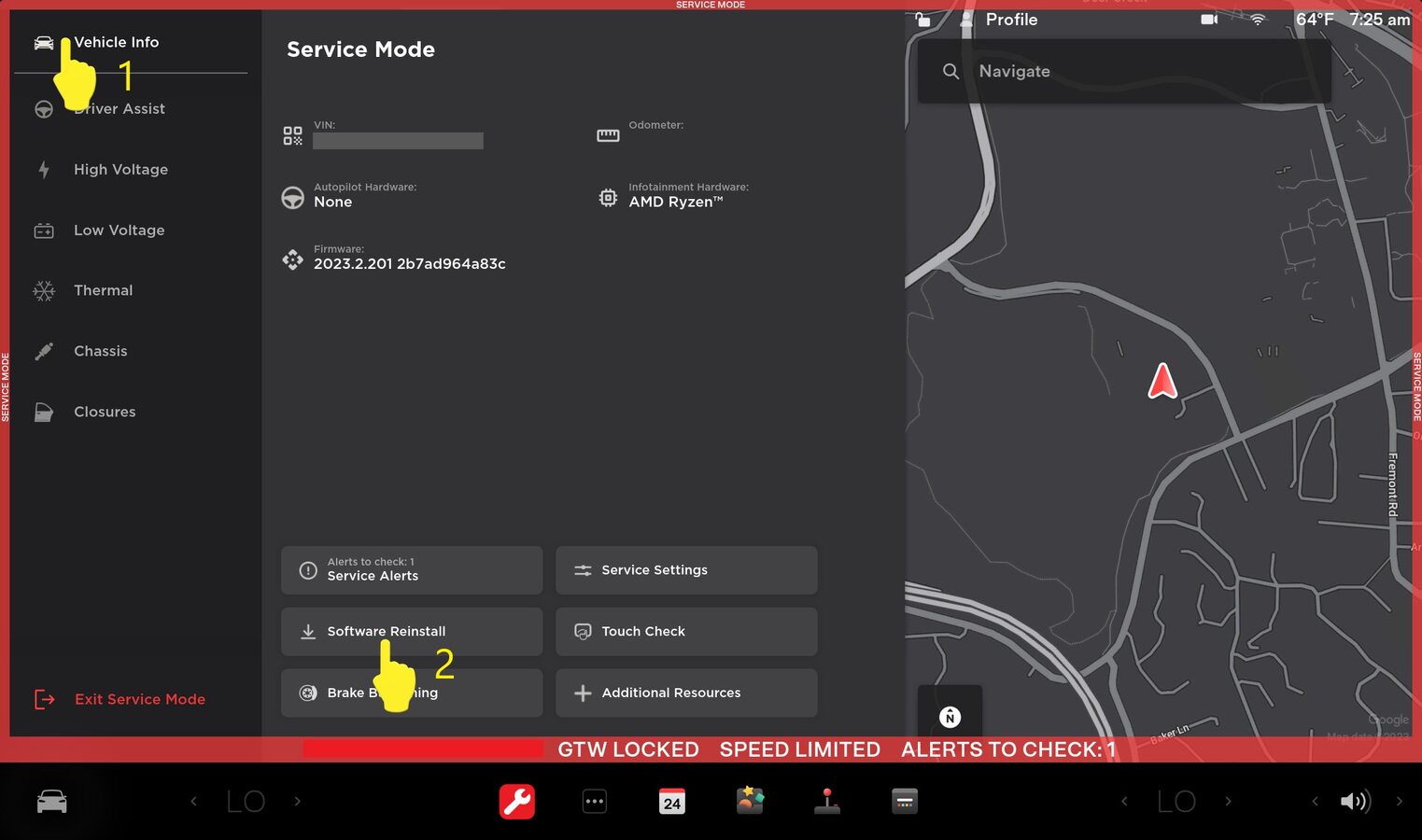Open the Thermal sidebar section
Image resolution: width=1422 pixels, height=840 pixels.
coord(103,291)
